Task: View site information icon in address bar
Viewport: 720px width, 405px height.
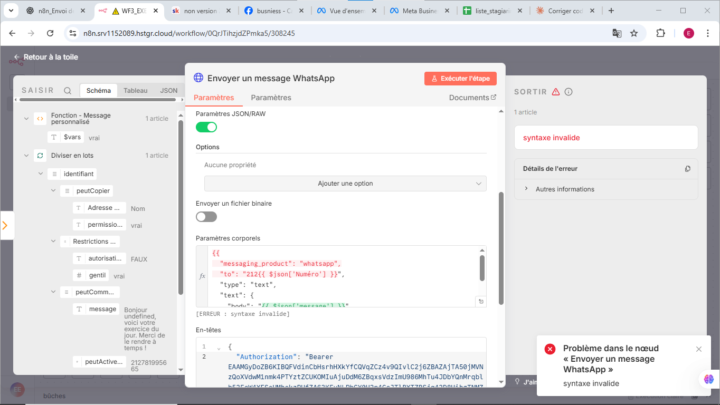Action: click(x=73, y=33)
